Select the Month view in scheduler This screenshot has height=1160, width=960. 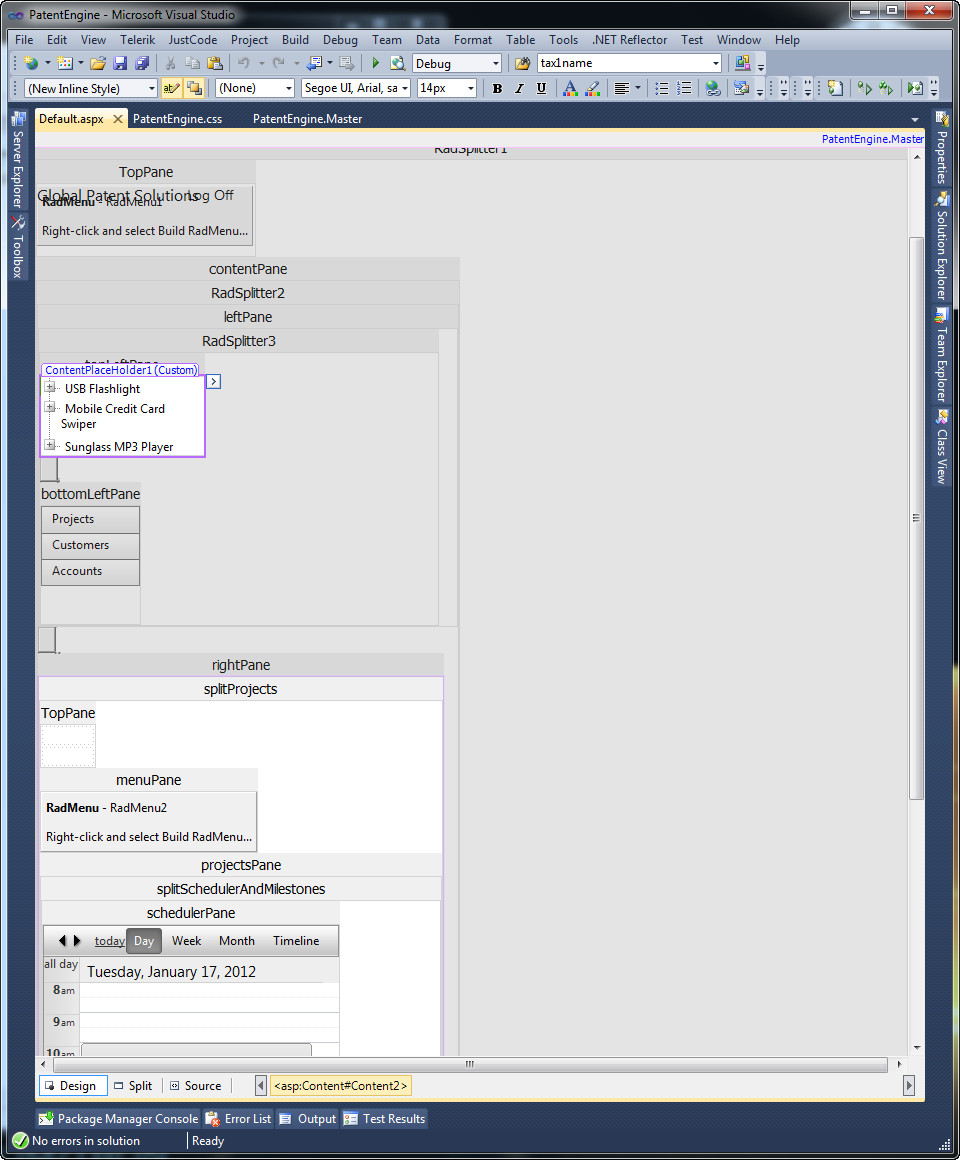(x=237, y=941)
